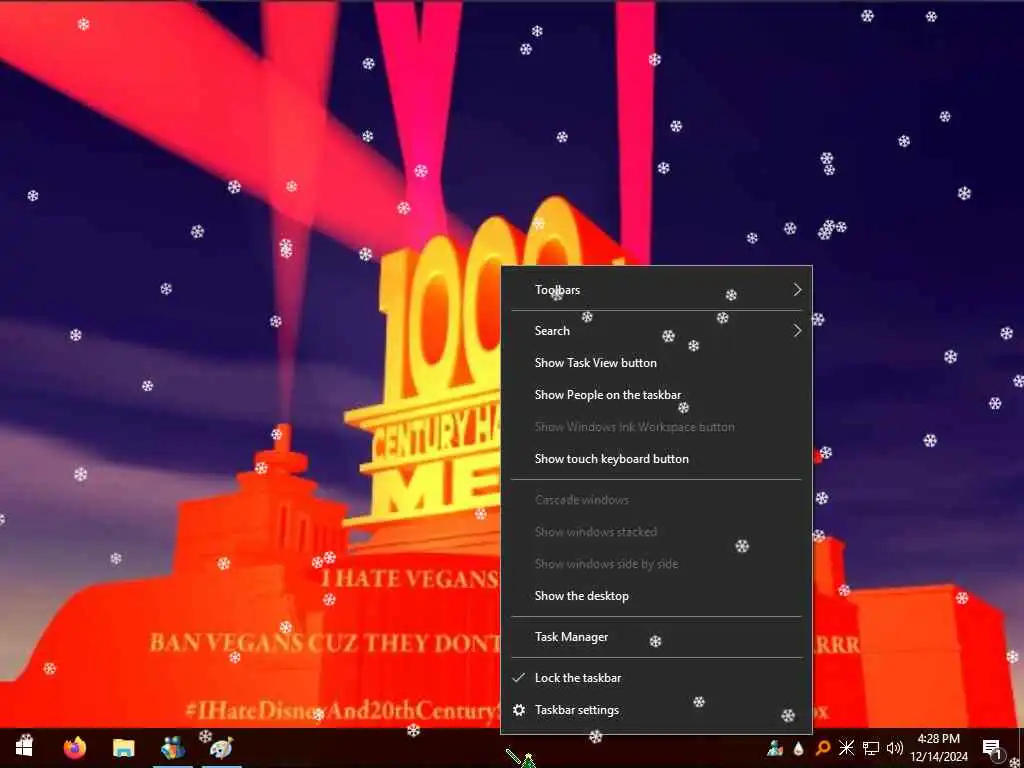
Task: Open network status tray icon
Action: click(x=871, y=748)
